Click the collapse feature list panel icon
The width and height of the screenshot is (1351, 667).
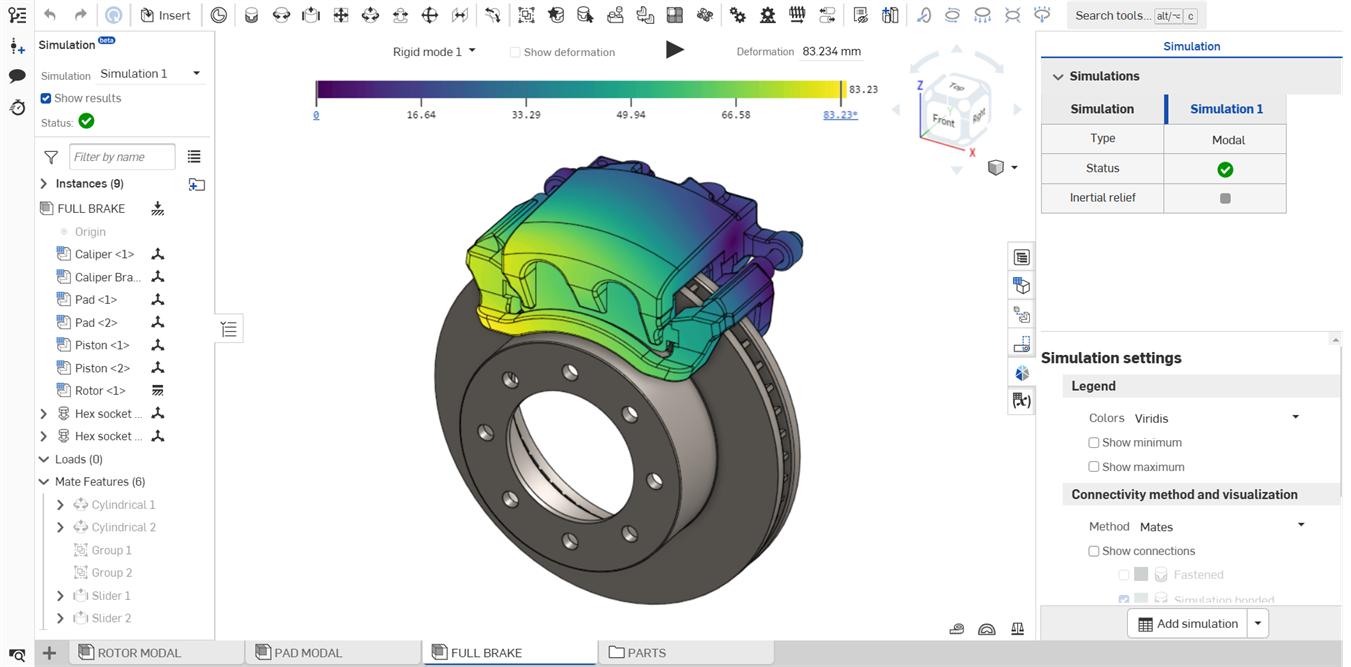point(229,329)
